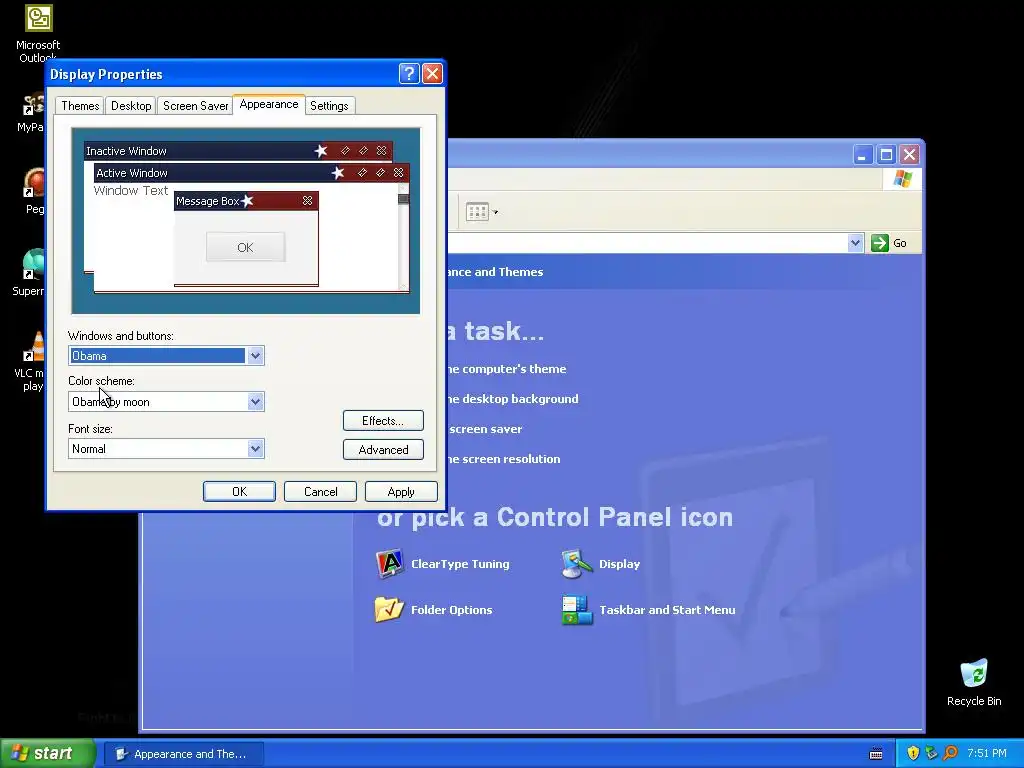
Task: Switch to the Screen Saver tab
Action: pyautogui.click(x=195, y=106)
